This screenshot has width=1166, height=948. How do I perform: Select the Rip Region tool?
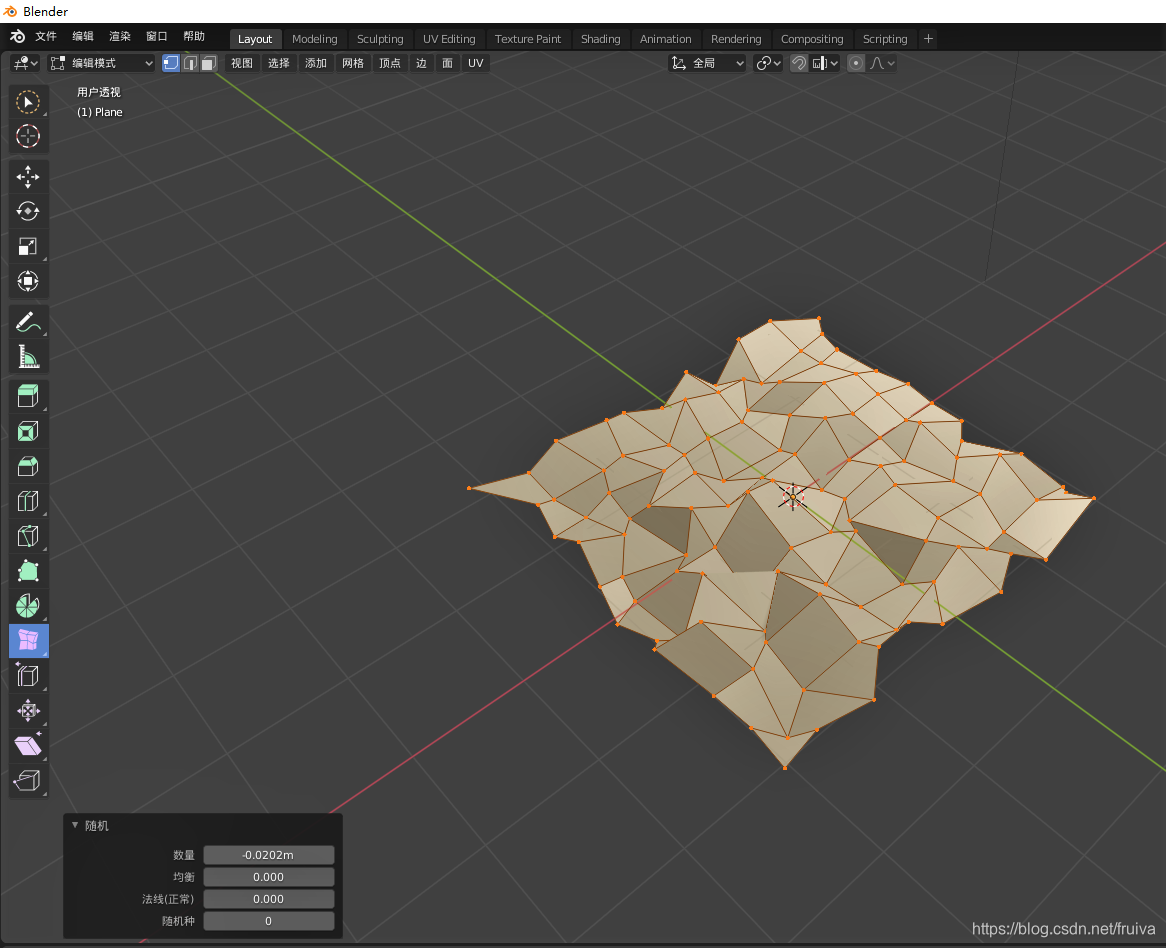tap(28, 781)
